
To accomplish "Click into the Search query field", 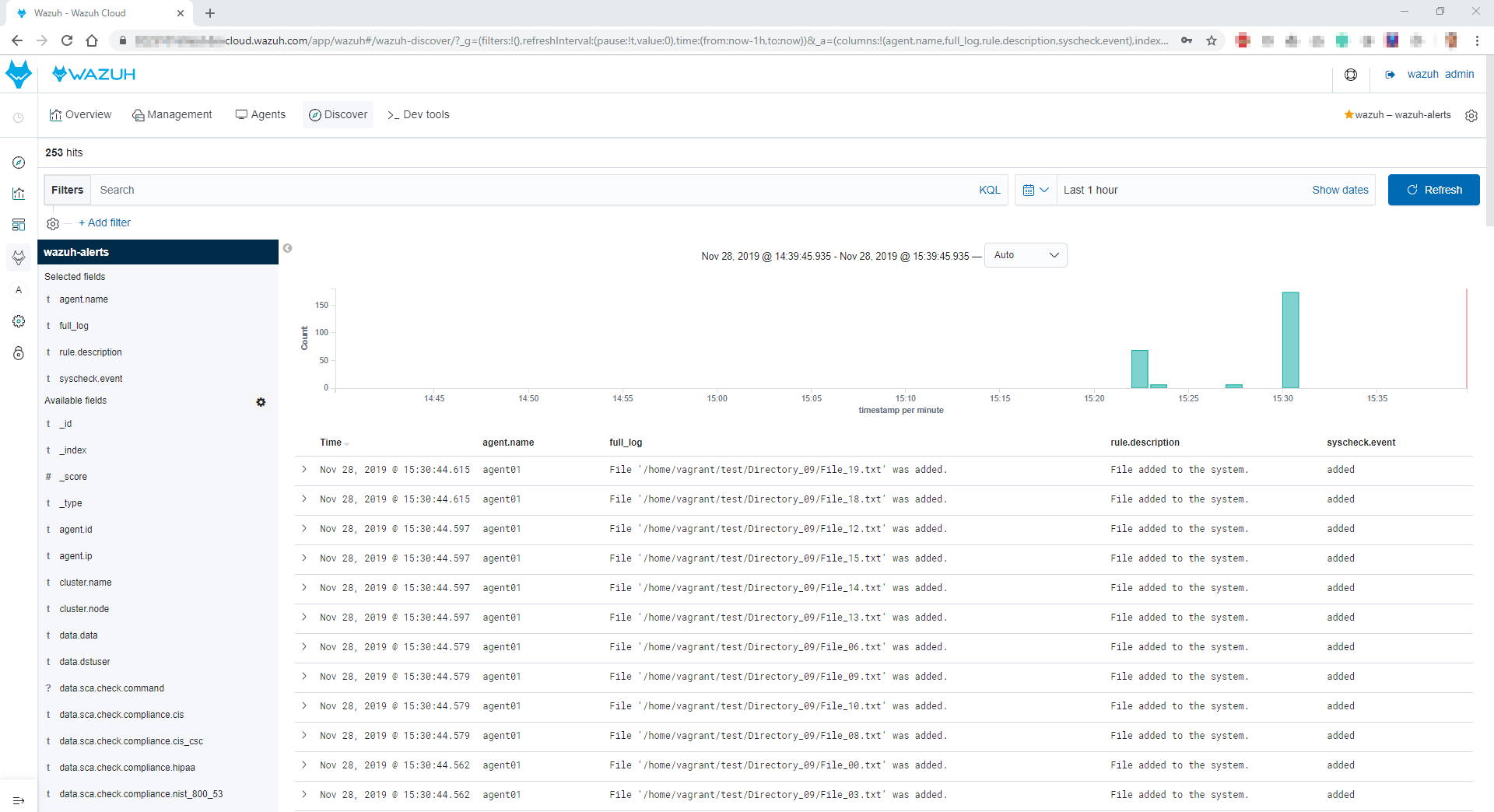I will [x=529, y=190].
